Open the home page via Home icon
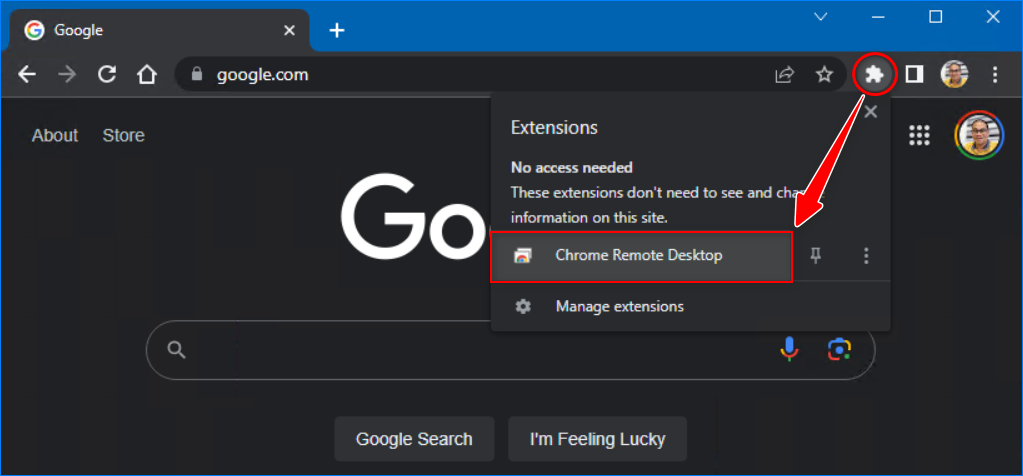1023x476 pixels. (147, 75)
